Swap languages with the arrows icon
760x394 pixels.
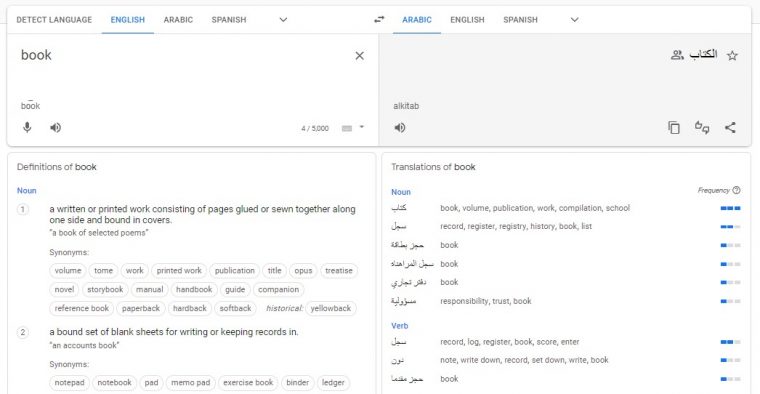click(x=379, y=19)
